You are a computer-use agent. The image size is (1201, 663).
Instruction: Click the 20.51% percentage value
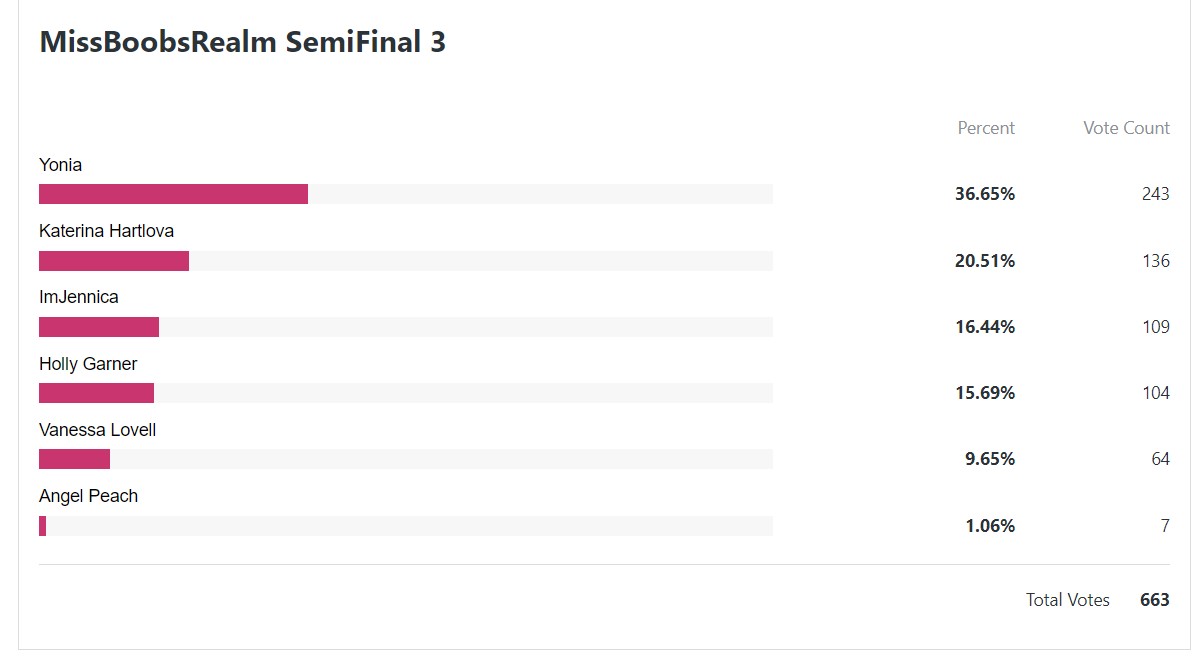tap(985, 261)
